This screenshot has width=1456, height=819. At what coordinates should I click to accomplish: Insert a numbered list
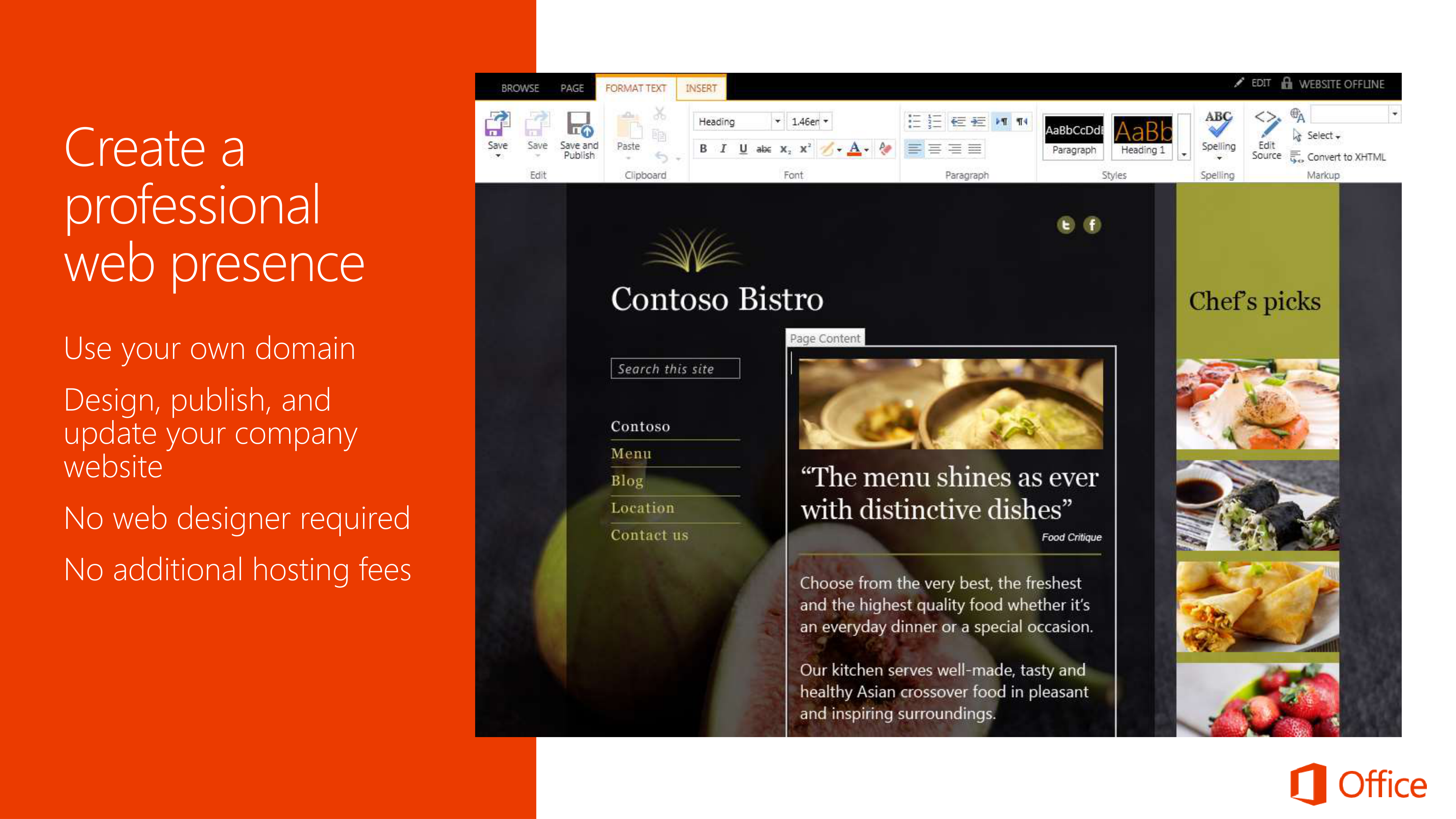coord(934,121)
